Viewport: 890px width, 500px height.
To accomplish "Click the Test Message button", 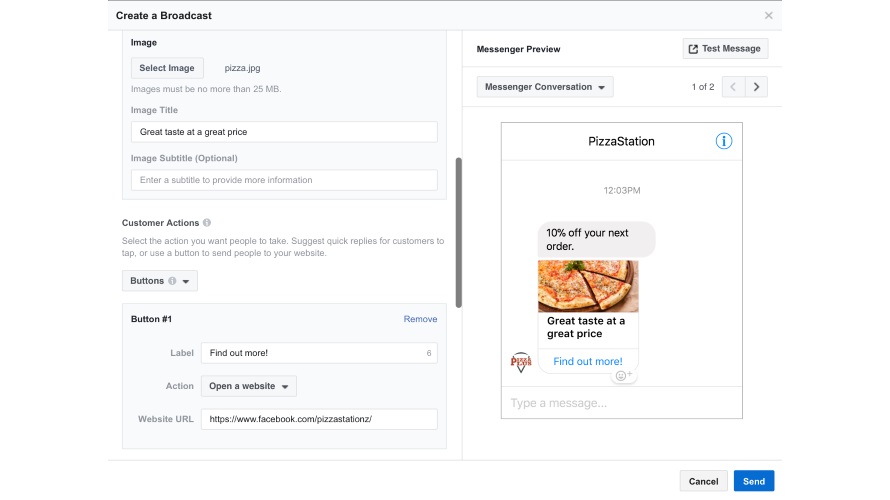I will (x=725, y=48).
